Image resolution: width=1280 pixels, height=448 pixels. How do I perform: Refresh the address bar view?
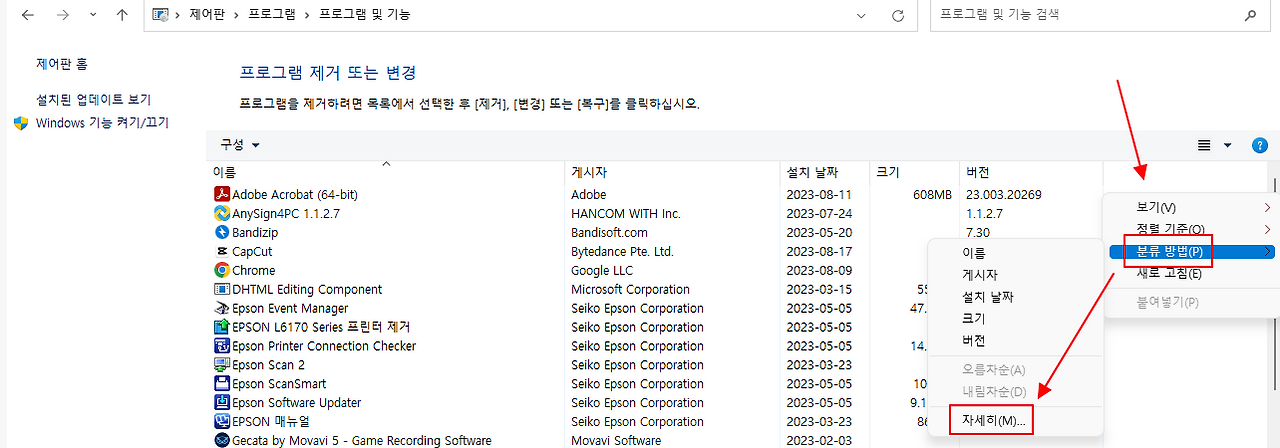pyautogui.click(x=898, y=16)
